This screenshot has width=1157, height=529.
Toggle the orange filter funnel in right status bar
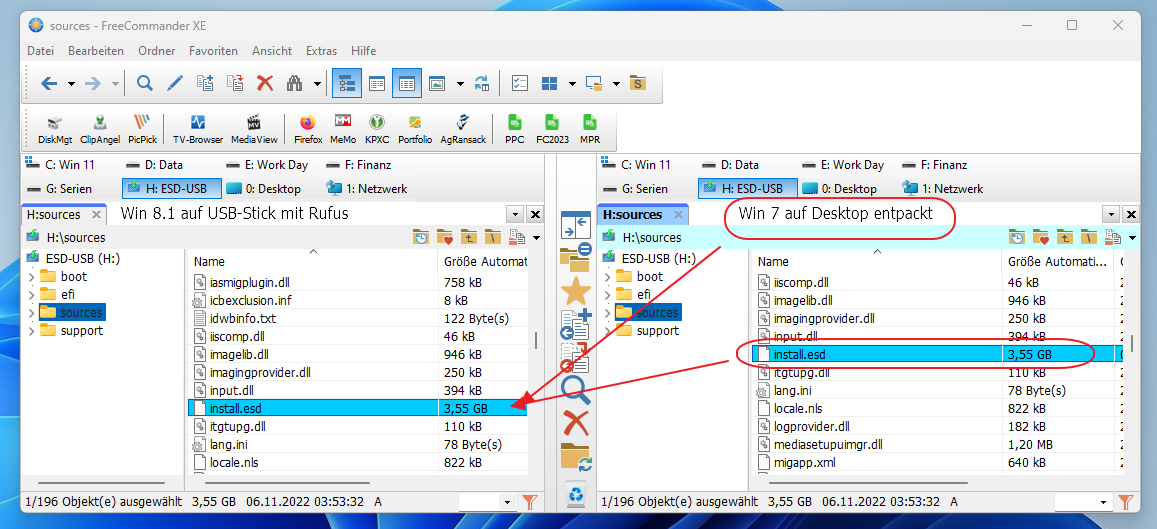(1125, 502)
